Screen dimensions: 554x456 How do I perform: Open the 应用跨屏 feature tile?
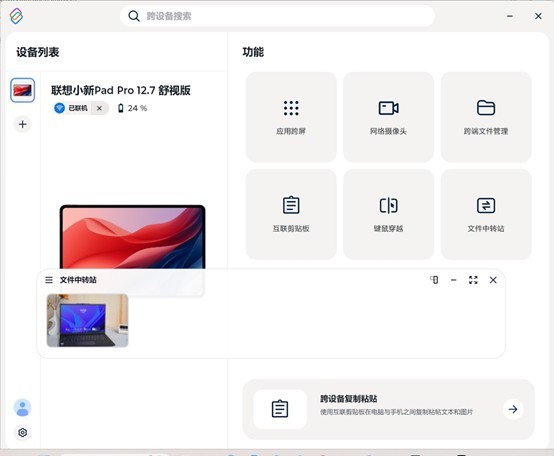click(x=291, y=117)
